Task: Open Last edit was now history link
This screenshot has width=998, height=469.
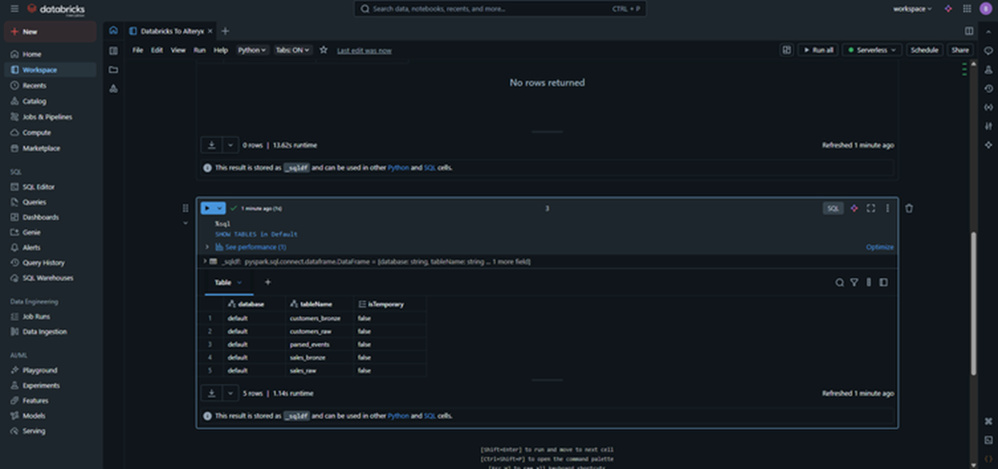Action: [364, 50]
